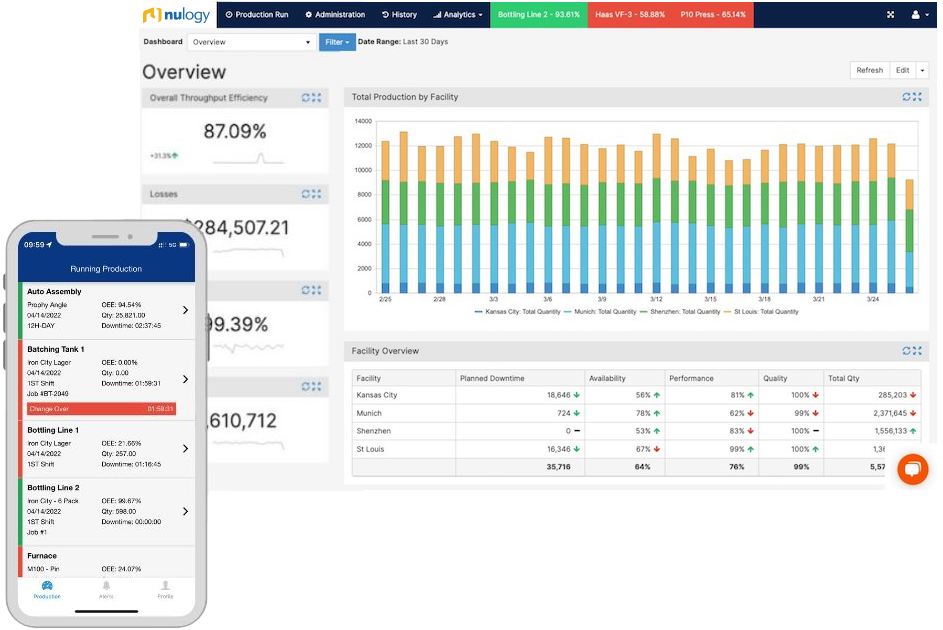This screenshot has width=943, height=630.
Task: Go to the History menu item
Action: [399, 15]
